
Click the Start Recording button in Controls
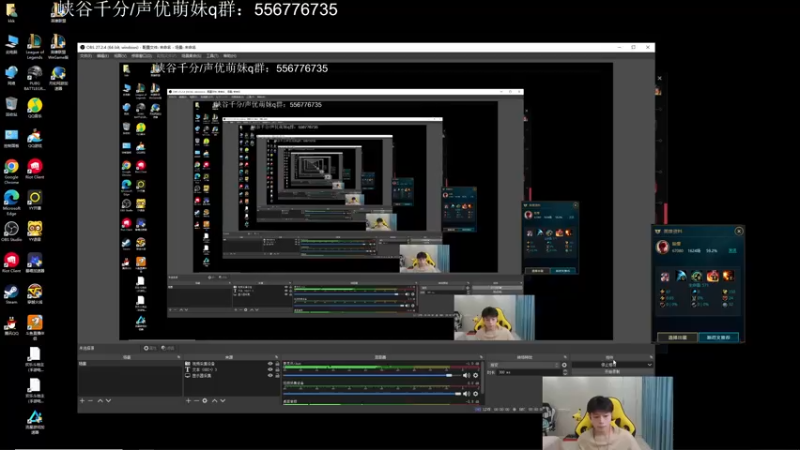pyautogui.click(x=612, y=372)
